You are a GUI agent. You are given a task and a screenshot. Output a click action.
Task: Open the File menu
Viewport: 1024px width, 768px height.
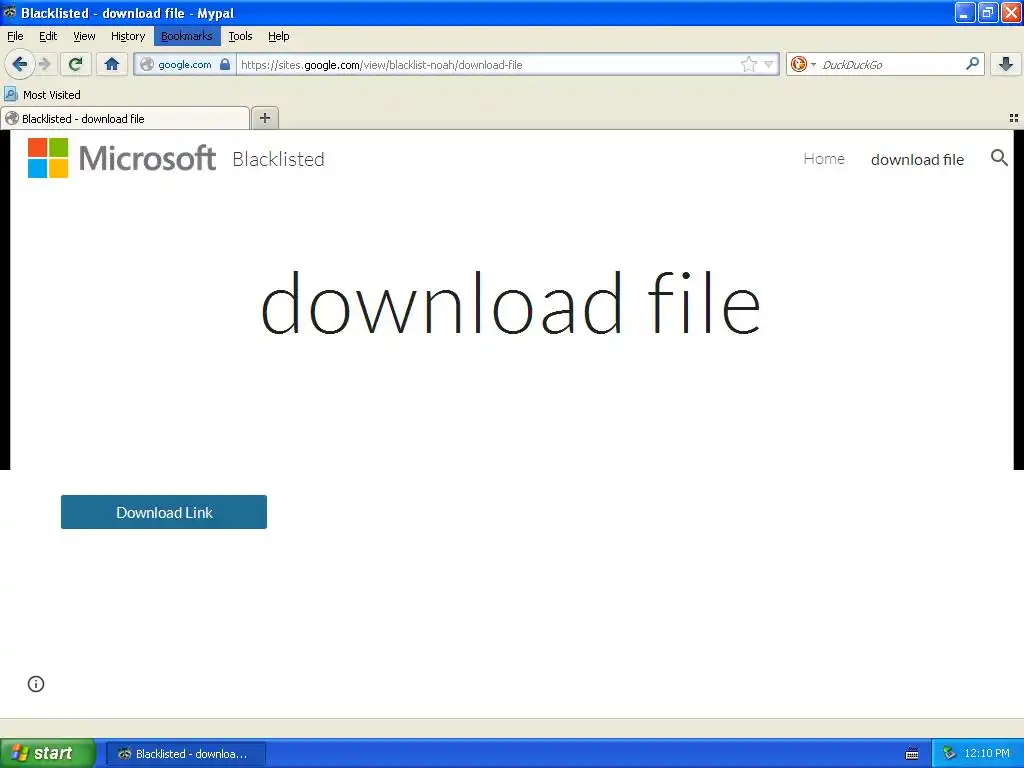[x=15, y=36]
